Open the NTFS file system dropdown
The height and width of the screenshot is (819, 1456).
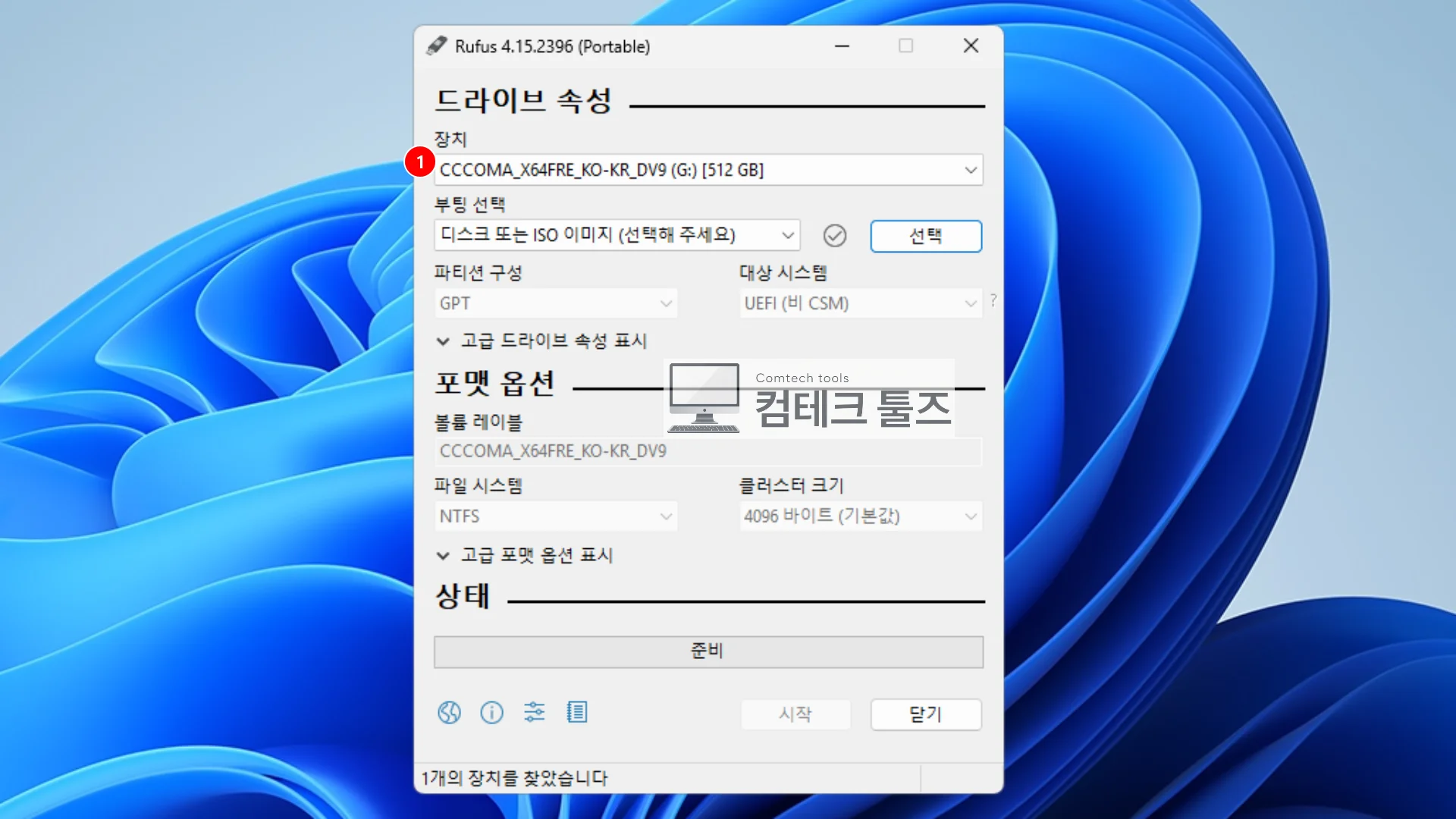coord(555,516)
